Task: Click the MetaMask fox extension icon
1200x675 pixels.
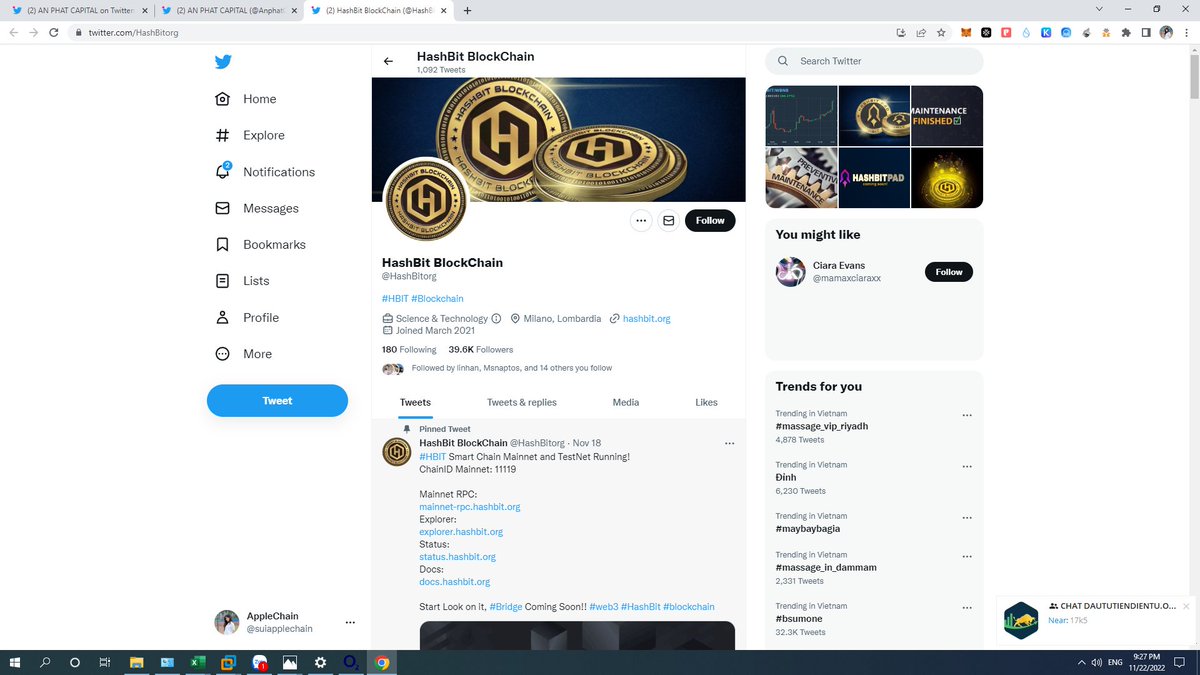Action: coord(966,32)
